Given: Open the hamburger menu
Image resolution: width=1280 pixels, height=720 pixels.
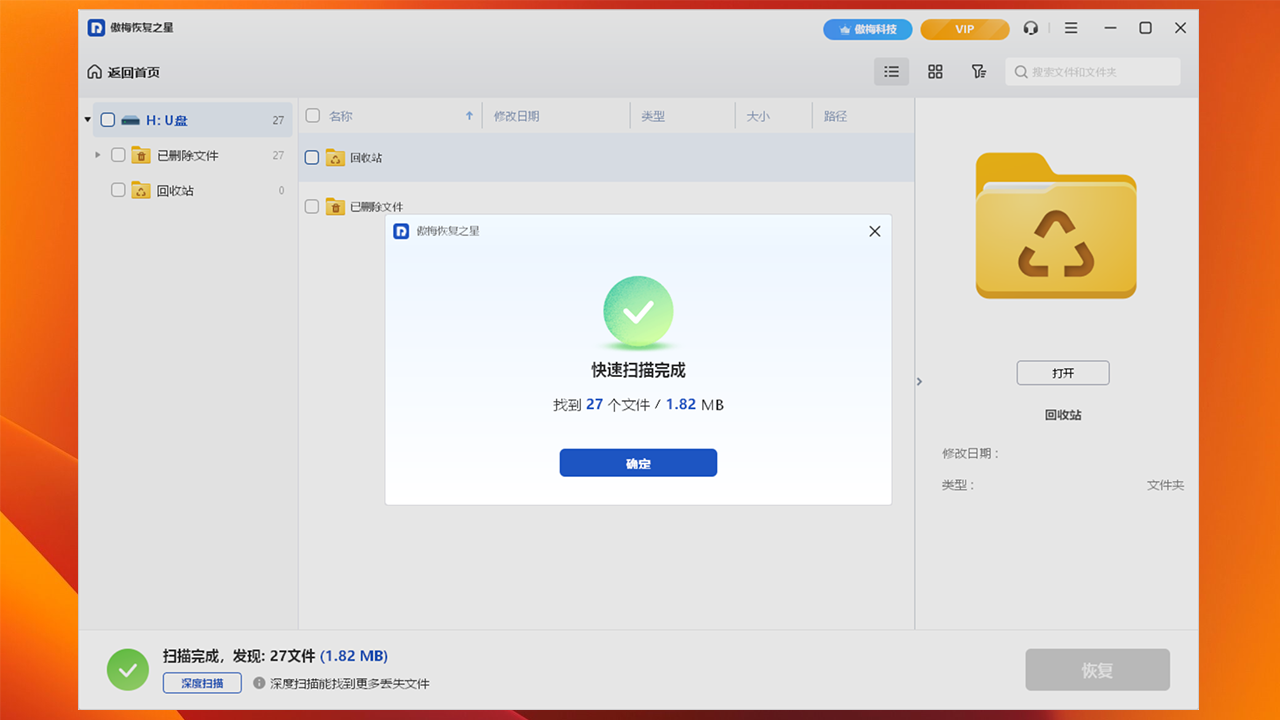Looking at the screenshot, I should click(1071, 28).
